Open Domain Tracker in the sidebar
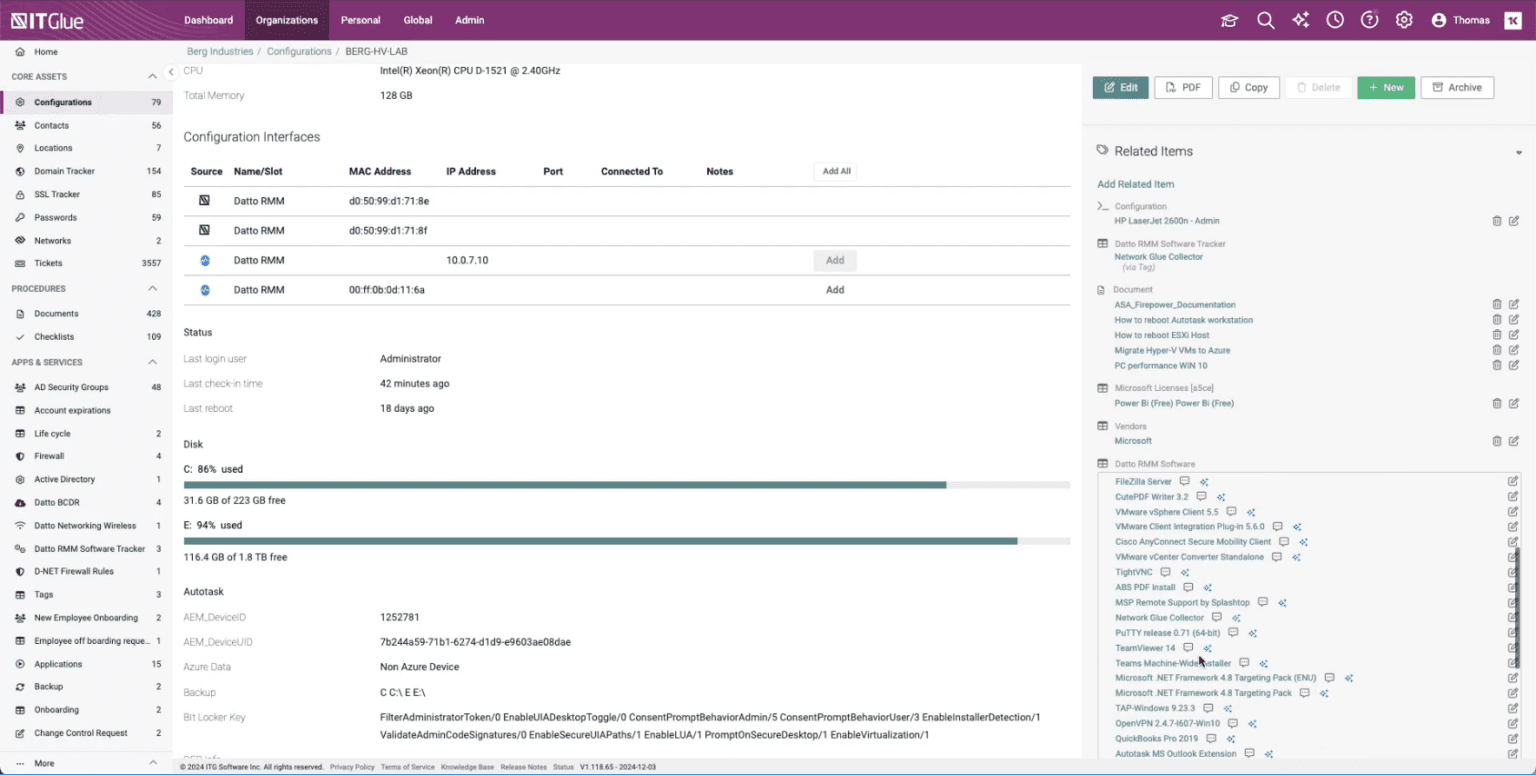The image size is (1536, 776). point(84,171)
